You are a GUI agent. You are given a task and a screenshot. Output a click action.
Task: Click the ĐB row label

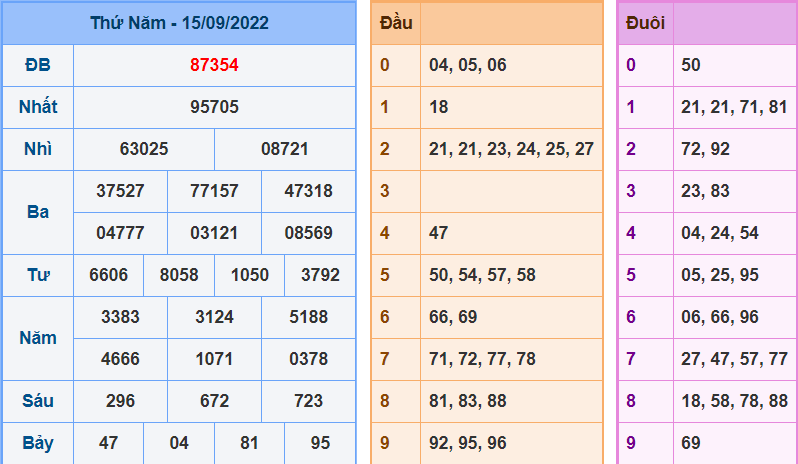[x=38, y=65]
